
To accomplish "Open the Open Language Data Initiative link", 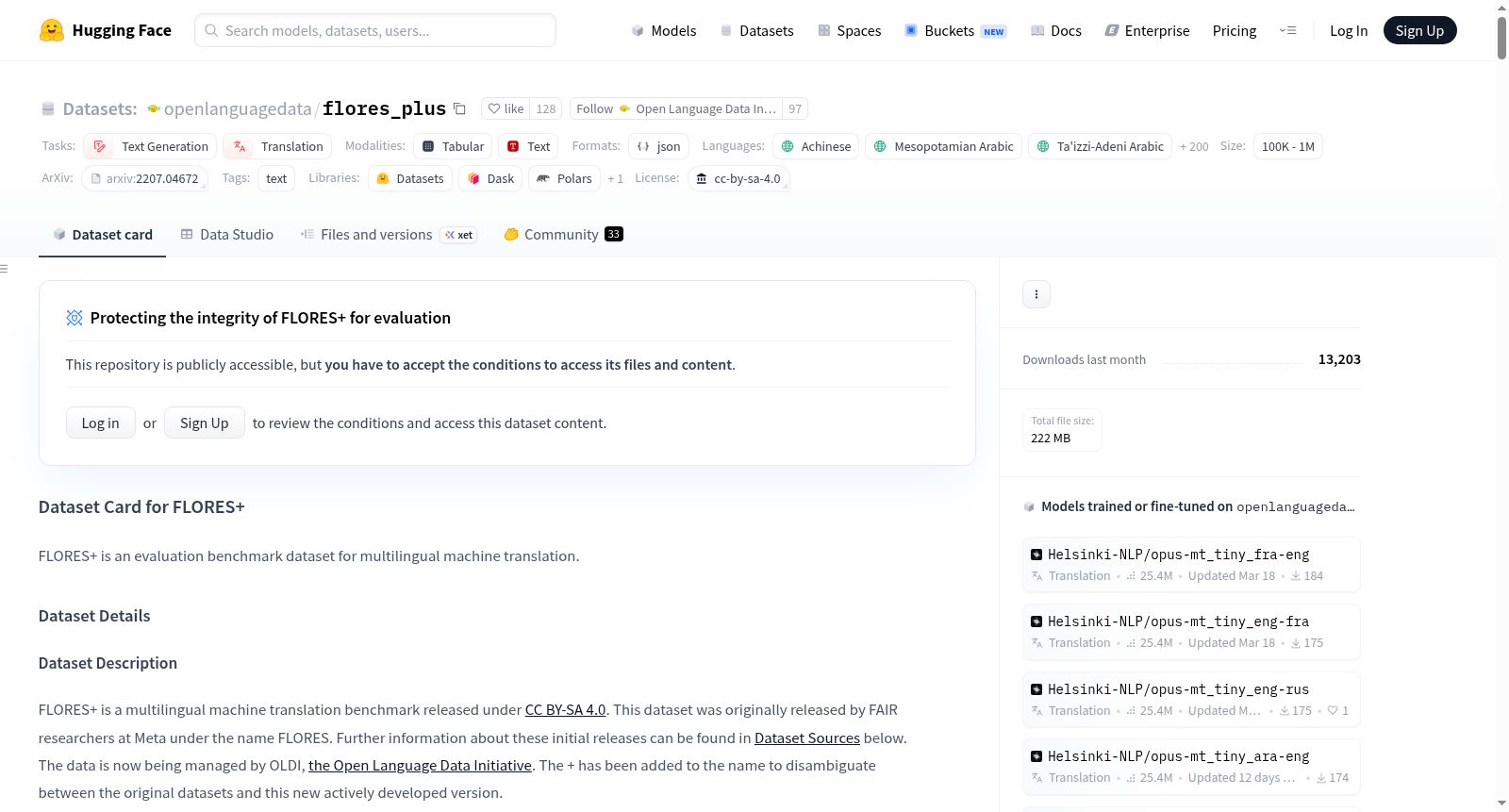I will click(x=420, y=765).
